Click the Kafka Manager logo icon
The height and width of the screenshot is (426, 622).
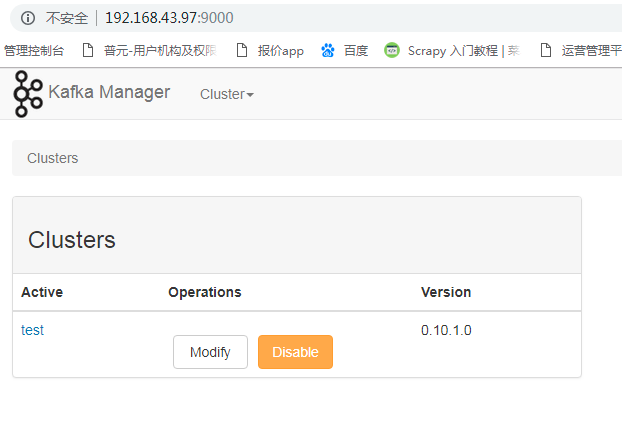[28, 94]
